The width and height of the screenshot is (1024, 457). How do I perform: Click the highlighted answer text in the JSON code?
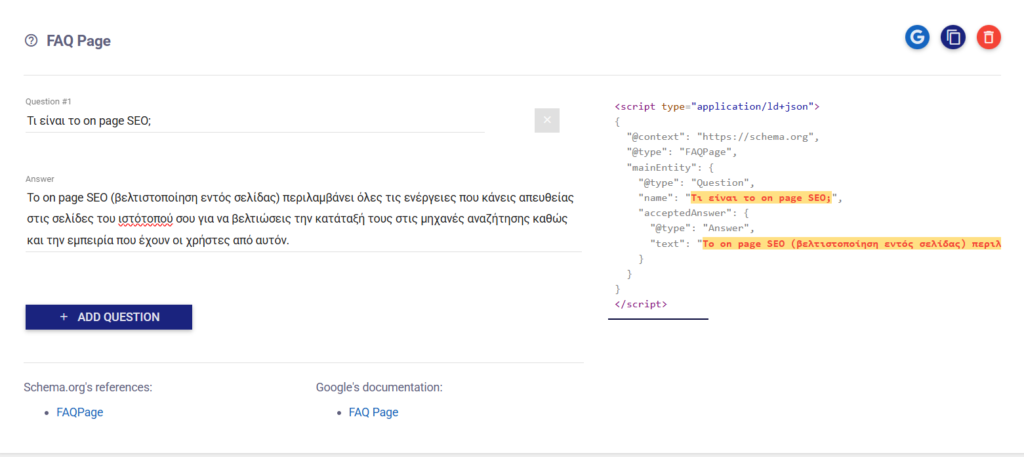[x=852, y=244]
